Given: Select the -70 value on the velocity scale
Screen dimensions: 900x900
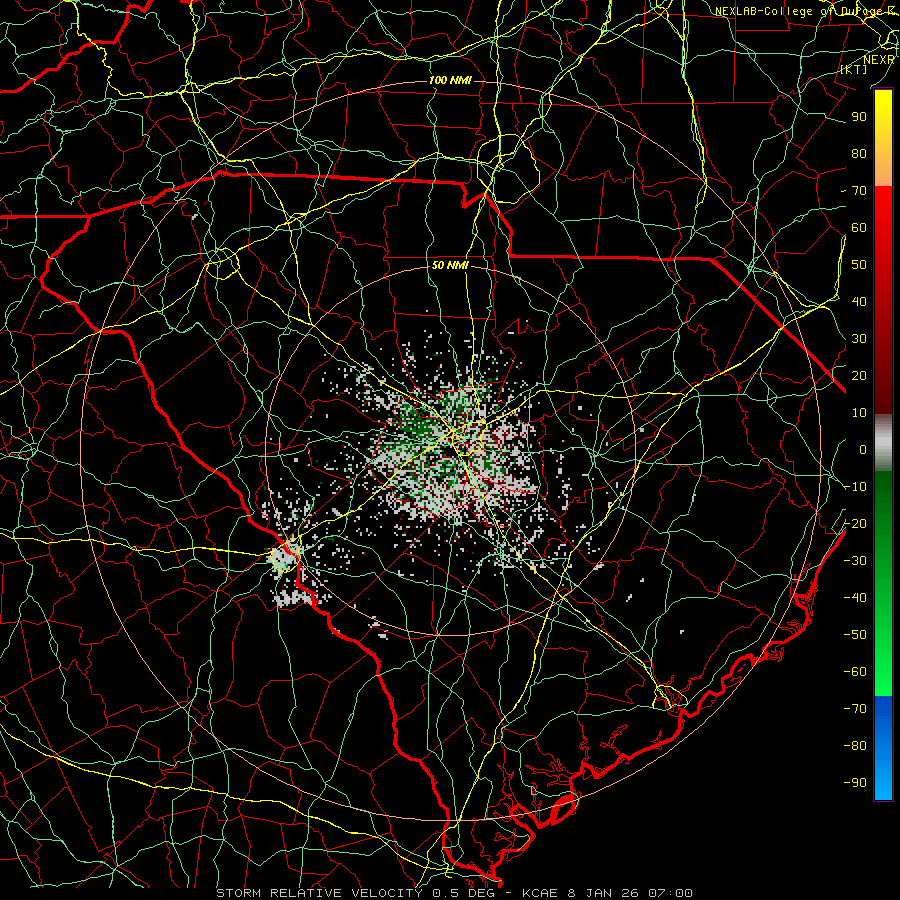Looking at the screenshot, I should (x=855, y=709).
